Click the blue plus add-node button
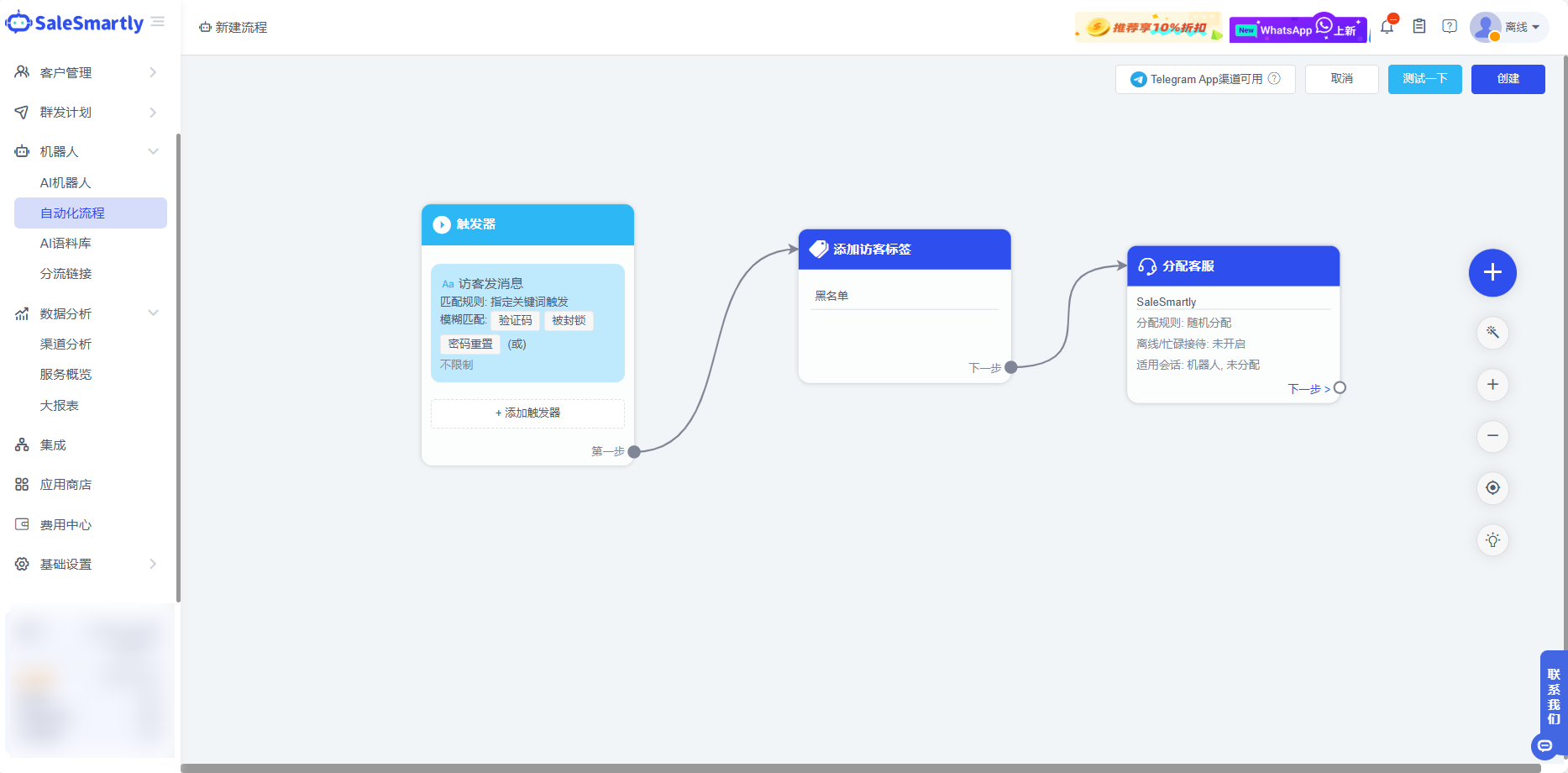The width and height of the screenshot is (1568, 773). 1492,272
